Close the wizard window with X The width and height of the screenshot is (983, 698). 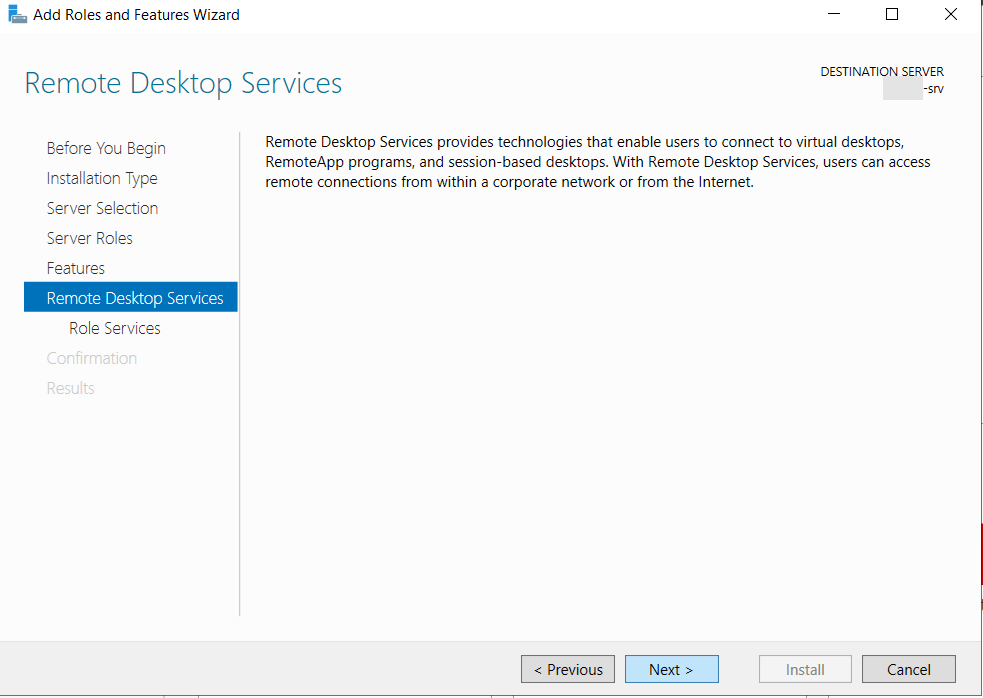point(950,14)
